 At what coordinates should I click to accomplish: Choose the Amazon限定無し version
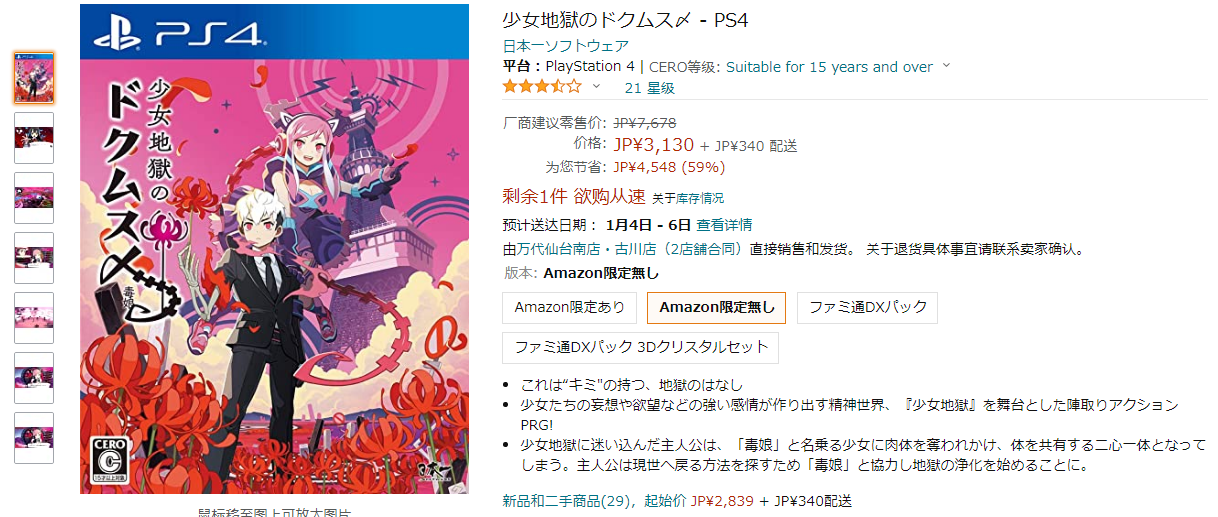pos(717,308)
